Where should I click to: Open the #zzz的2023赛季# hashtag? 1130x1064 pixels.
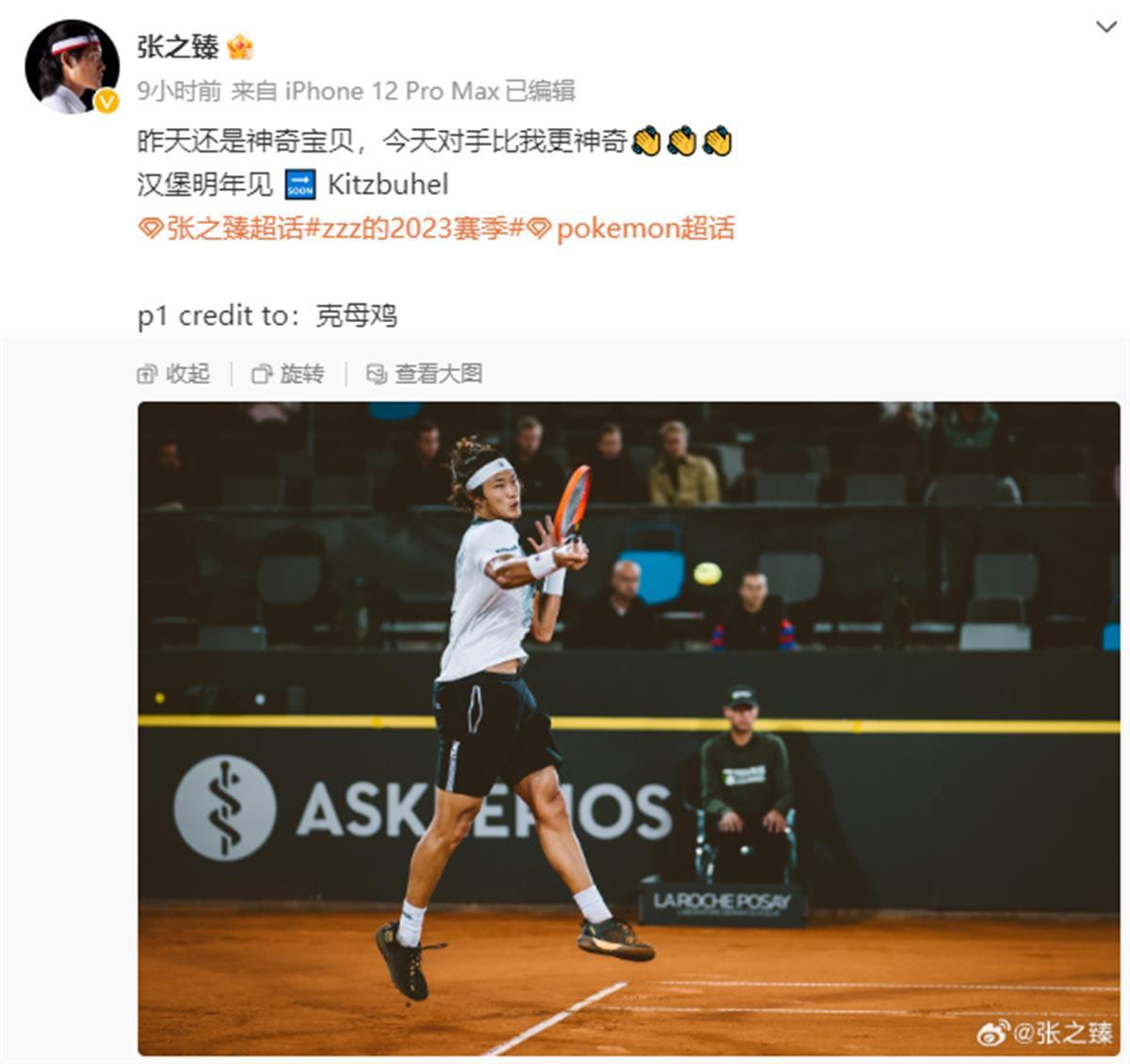click(413, 229)
